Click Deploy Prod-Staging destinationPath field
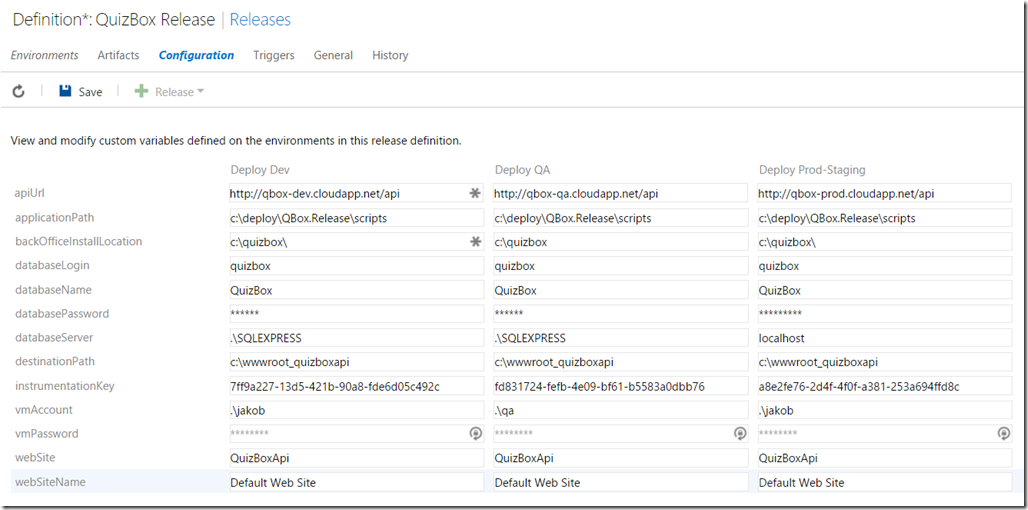 (884, 362)
